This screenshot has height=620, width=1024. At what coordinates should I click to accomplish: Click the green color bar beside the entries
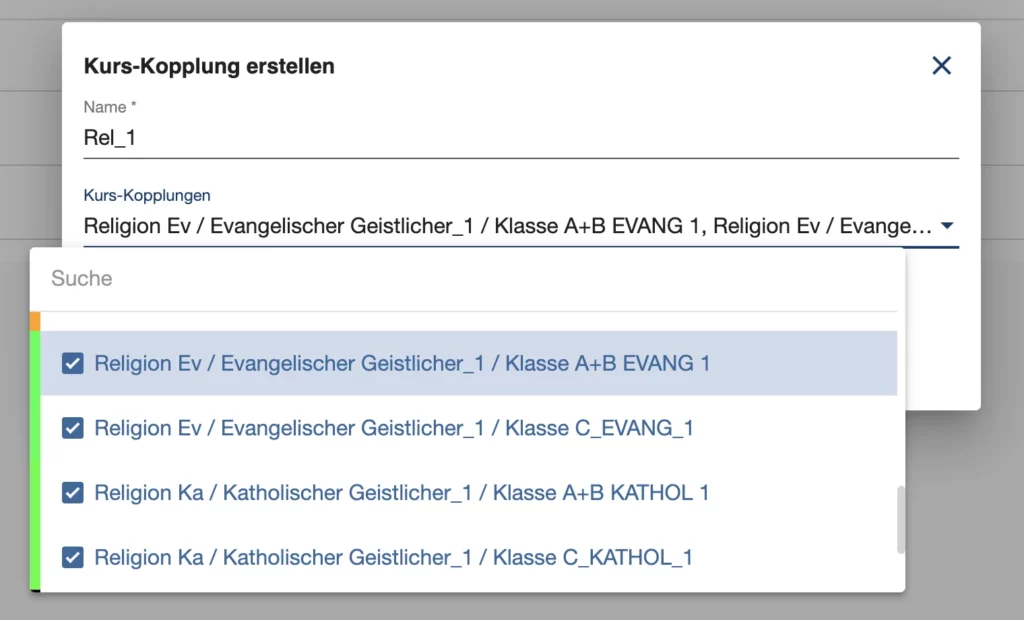click(35, 460)
